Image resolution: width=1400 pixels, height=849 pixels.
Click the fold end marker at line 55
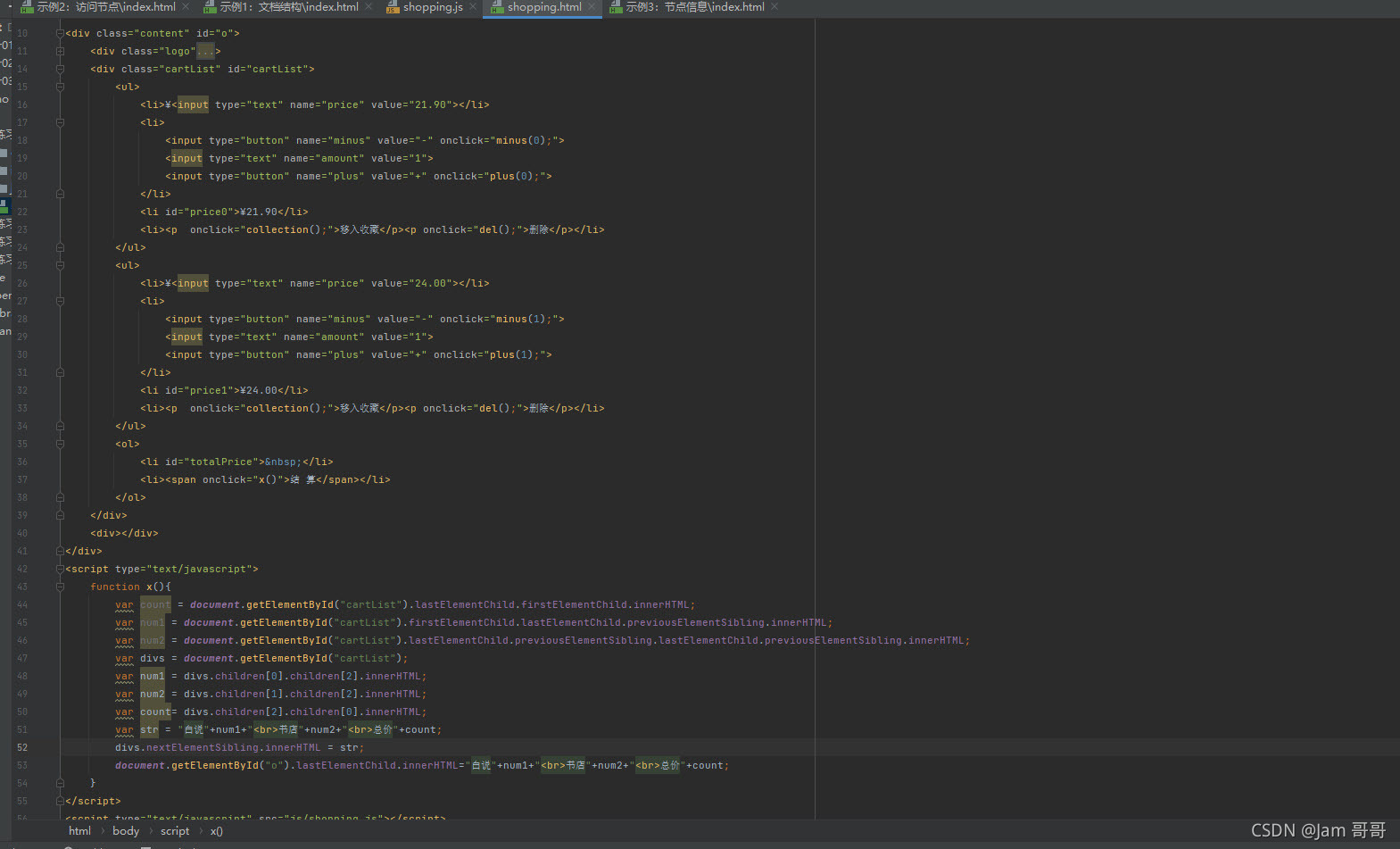pyautogui.click(x=60, y=801)
